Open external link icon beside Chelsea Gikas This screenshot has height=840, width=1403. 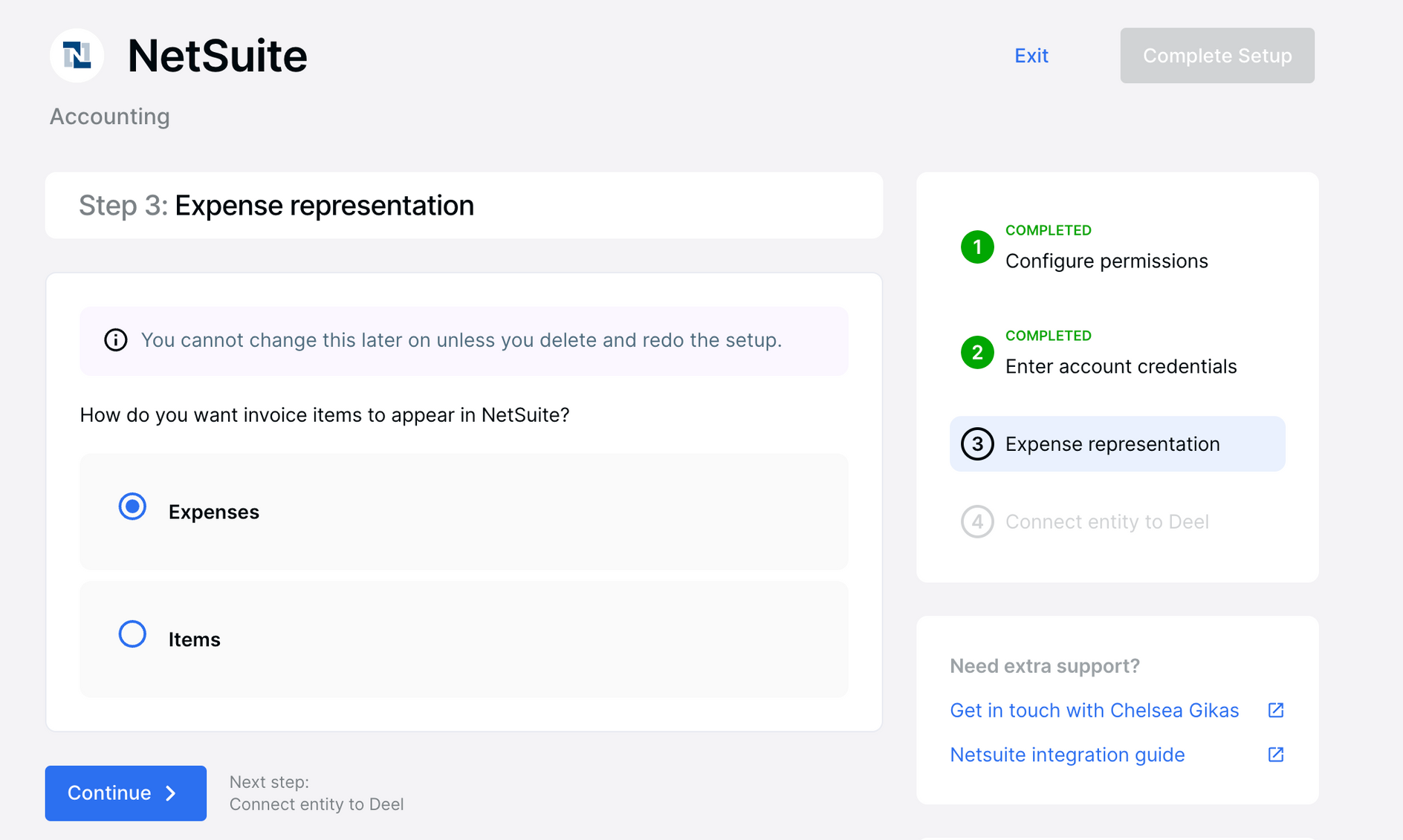coord(1275,711)
